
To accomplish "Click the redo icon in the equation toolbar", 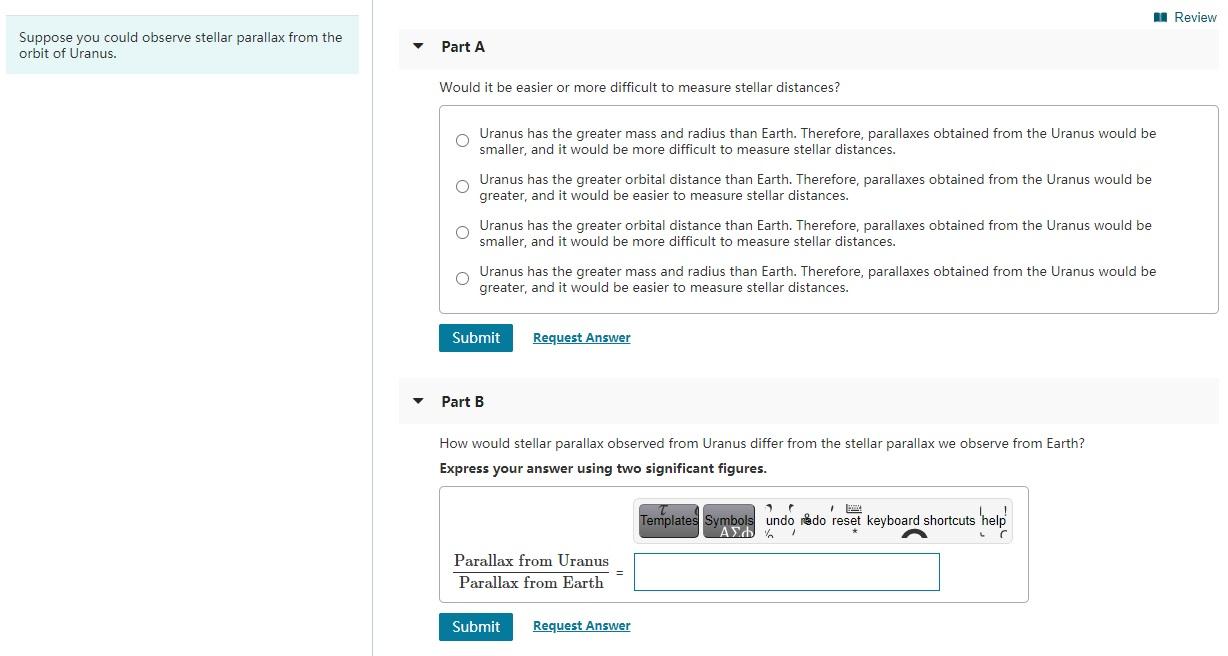I will point(813,520).
